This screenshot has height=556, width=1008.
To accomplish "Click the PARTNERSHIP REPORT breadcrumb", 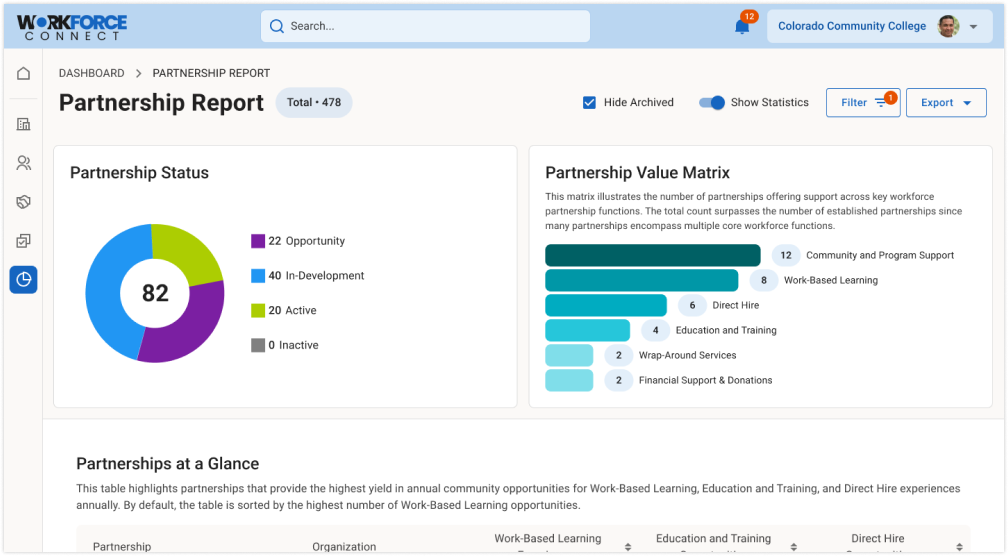I will [211, 73].
